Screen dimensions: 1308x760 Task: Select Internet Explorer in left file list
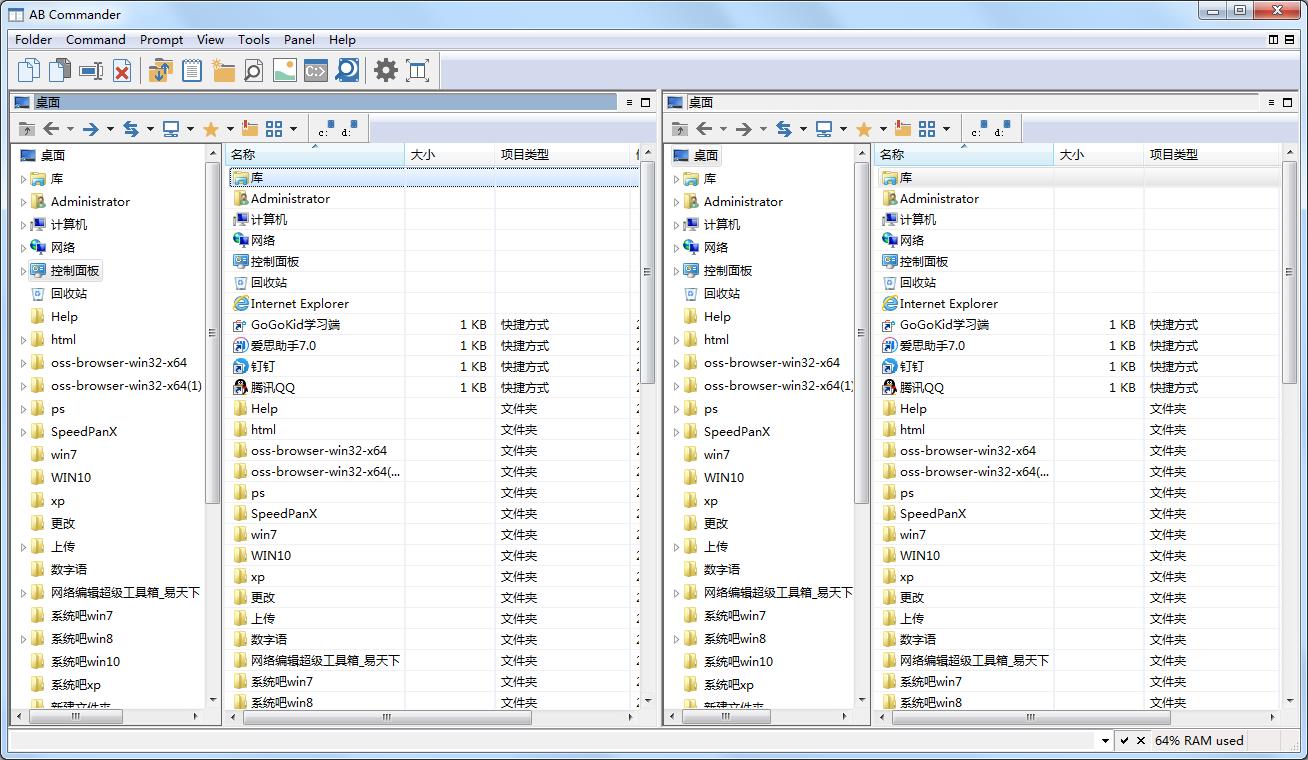pos(300,304)
